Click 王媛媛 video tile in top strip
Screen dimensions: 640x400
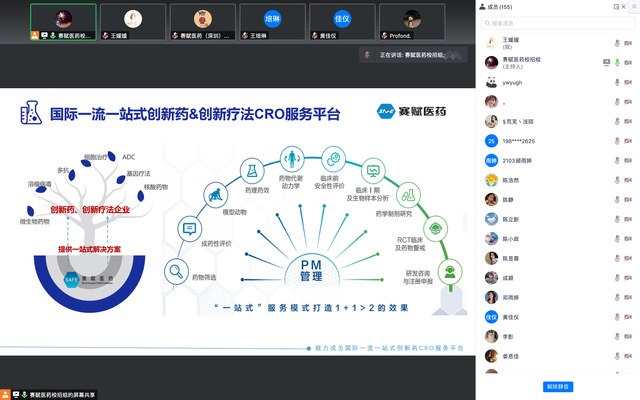(x=133, y=22)
